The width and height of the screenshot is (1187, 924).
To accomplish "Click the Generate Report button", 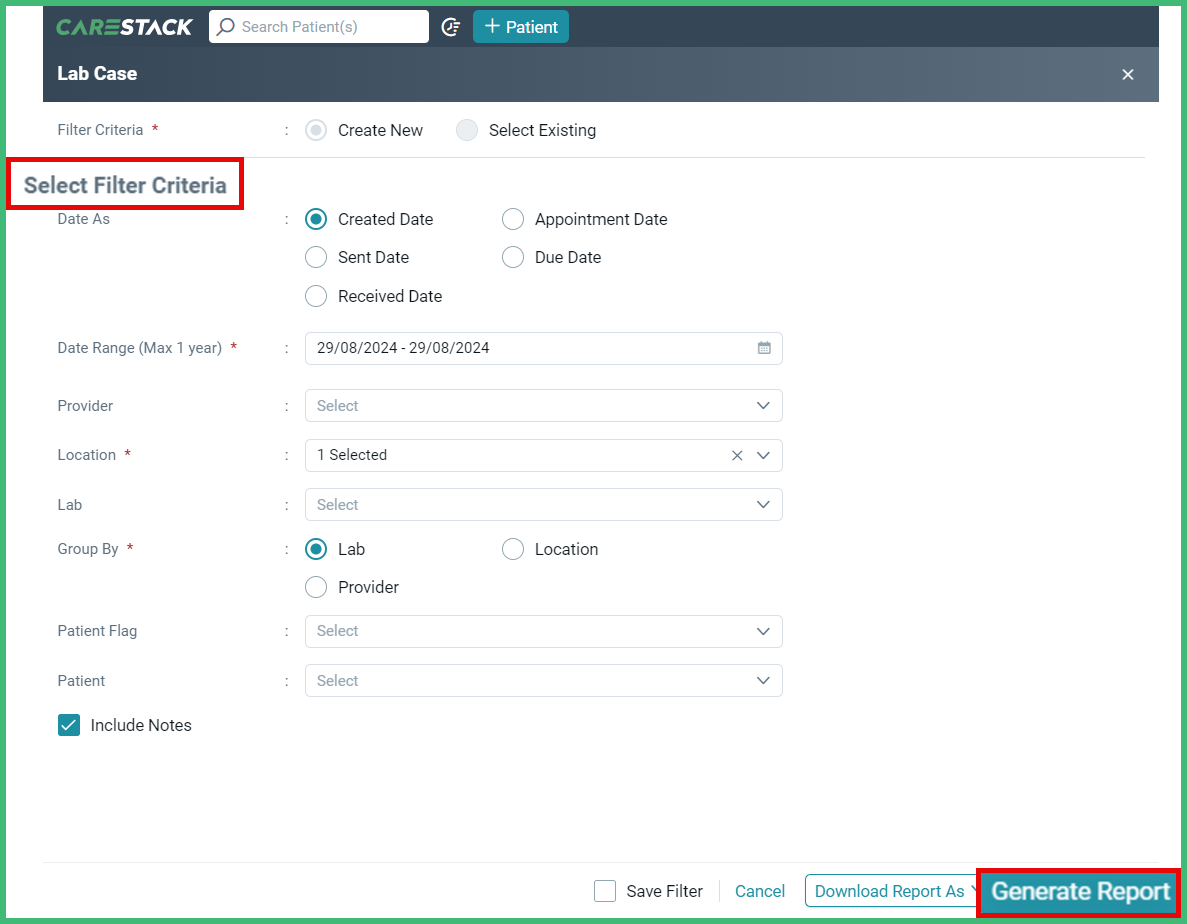I will point(1078,891).
